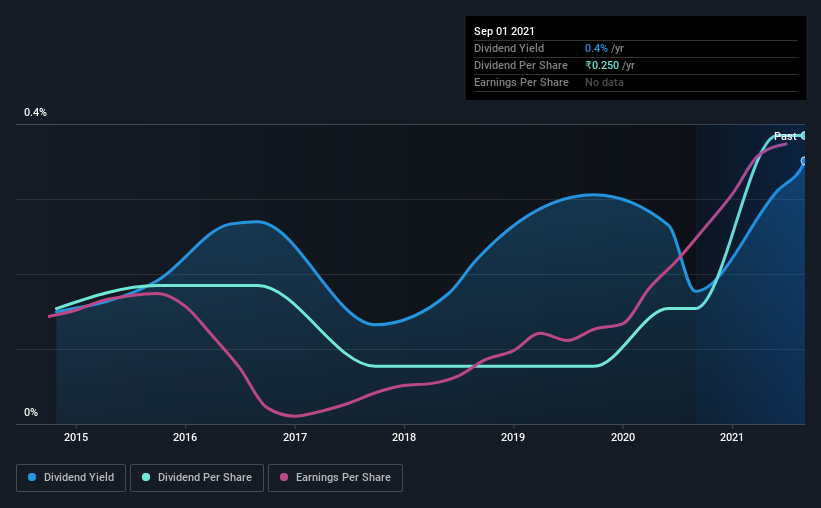Click the blue Dividend Yield legend dot
This screenshot has height=508, width=821.
pos(32,477)
